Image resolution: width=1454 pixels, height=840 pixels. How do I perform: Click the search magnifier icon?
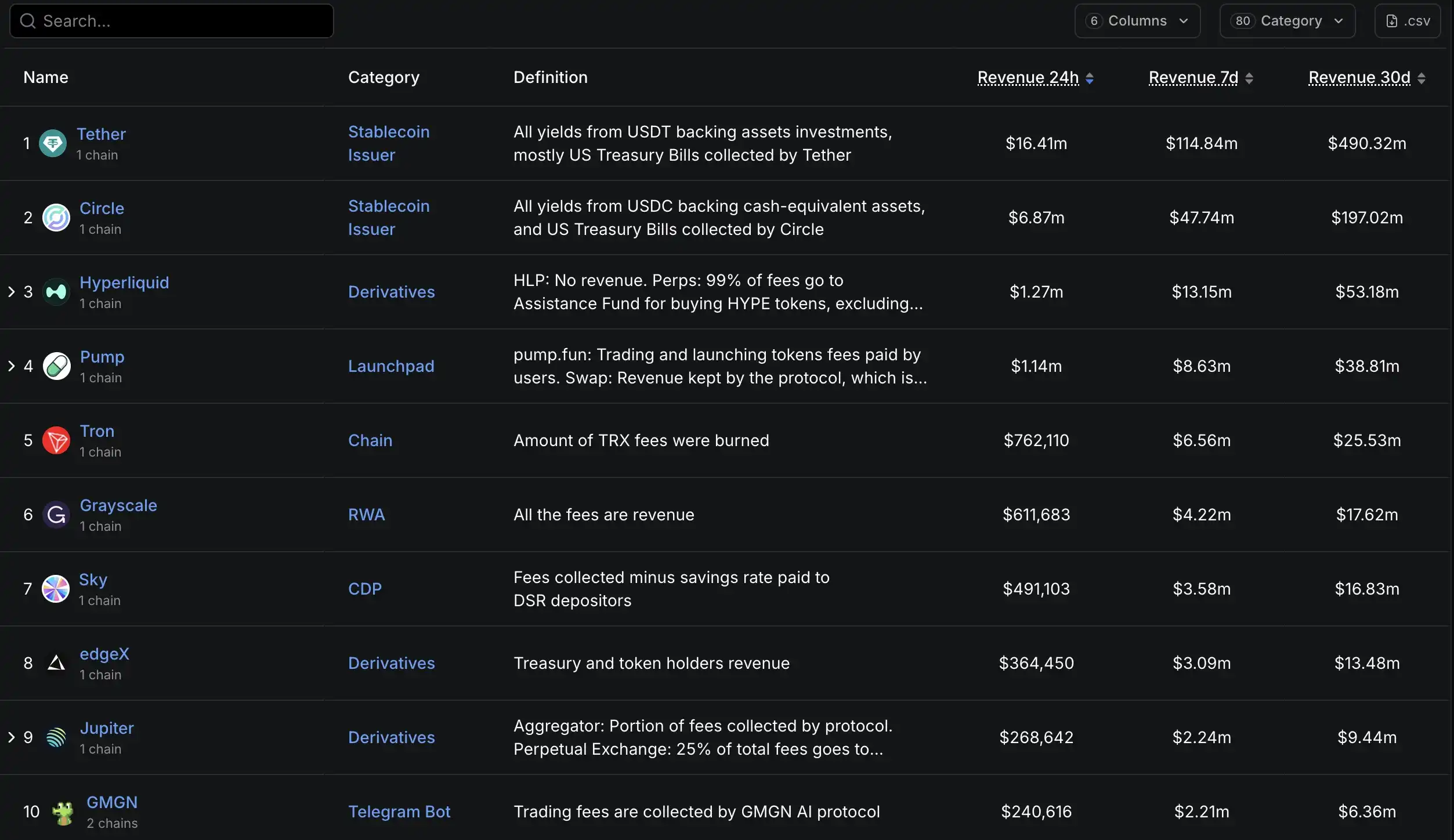pos(27,21)
